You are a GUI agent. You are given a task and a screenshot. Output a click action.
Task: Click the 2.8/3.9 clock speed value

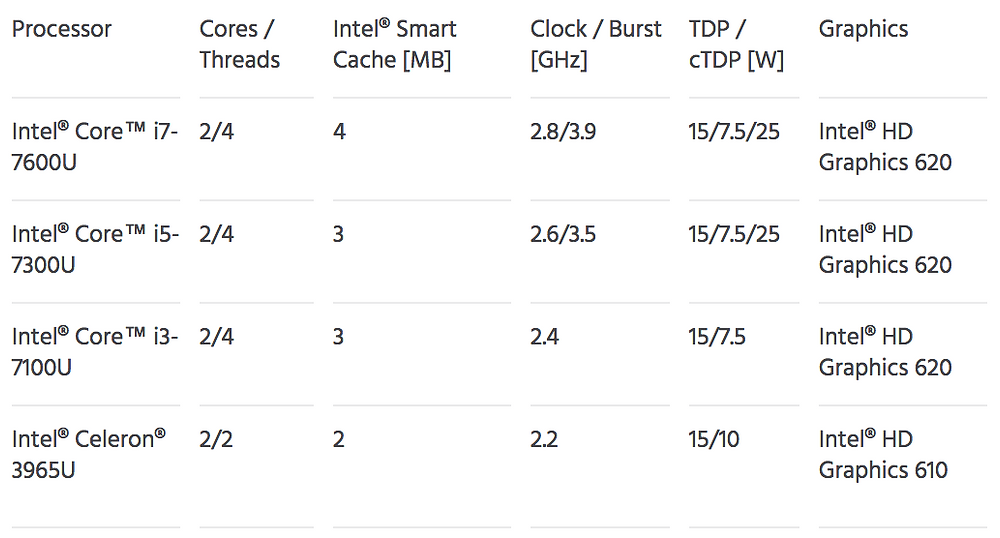point(562,132)
